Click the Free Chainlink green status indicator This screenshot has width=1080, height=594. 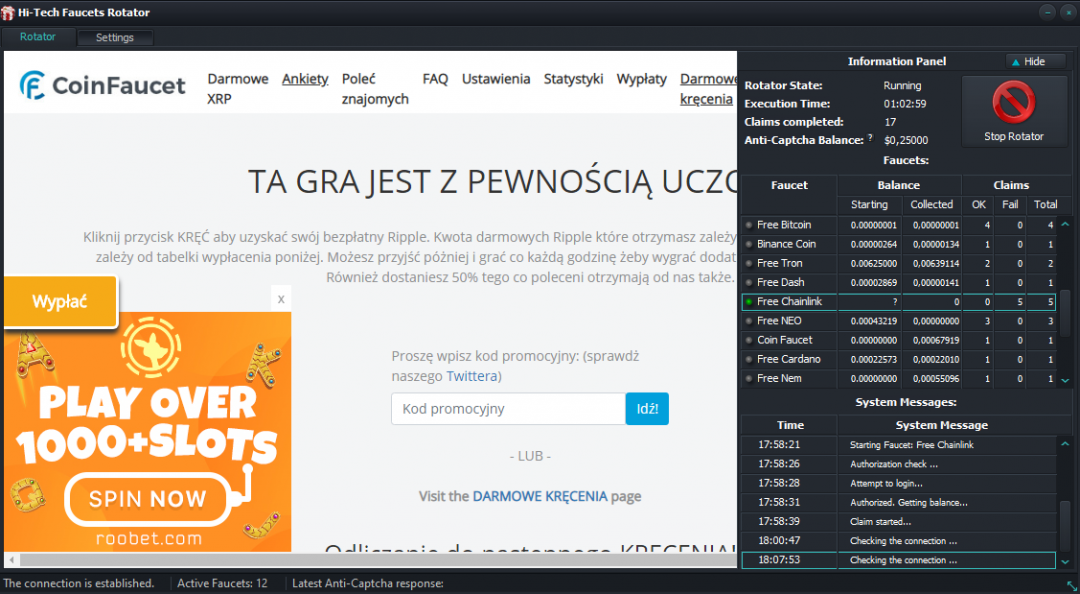coord(748,302)
